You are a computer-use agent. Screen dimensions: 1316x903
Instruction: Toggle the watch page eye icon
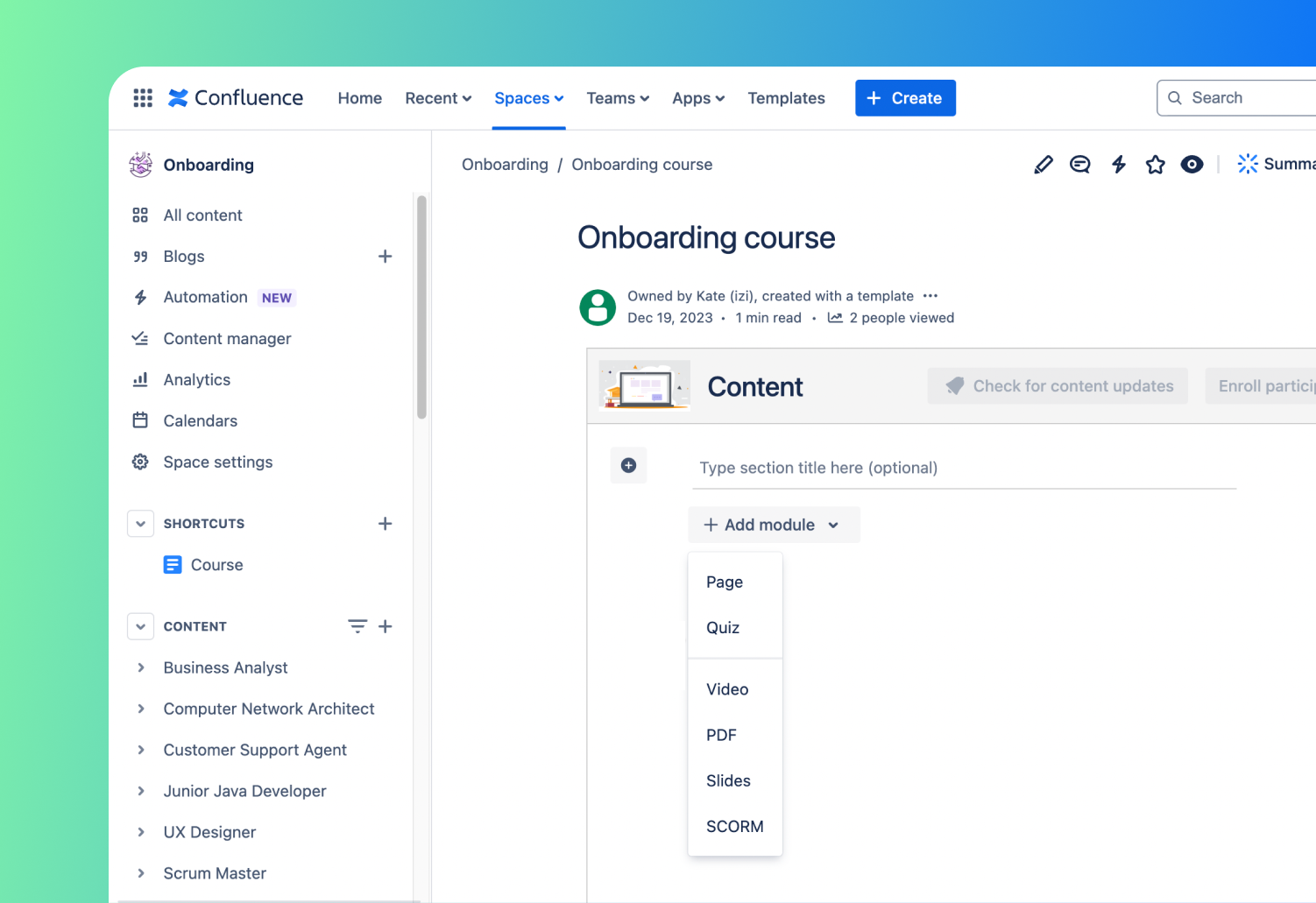(x=1192, y=165)
